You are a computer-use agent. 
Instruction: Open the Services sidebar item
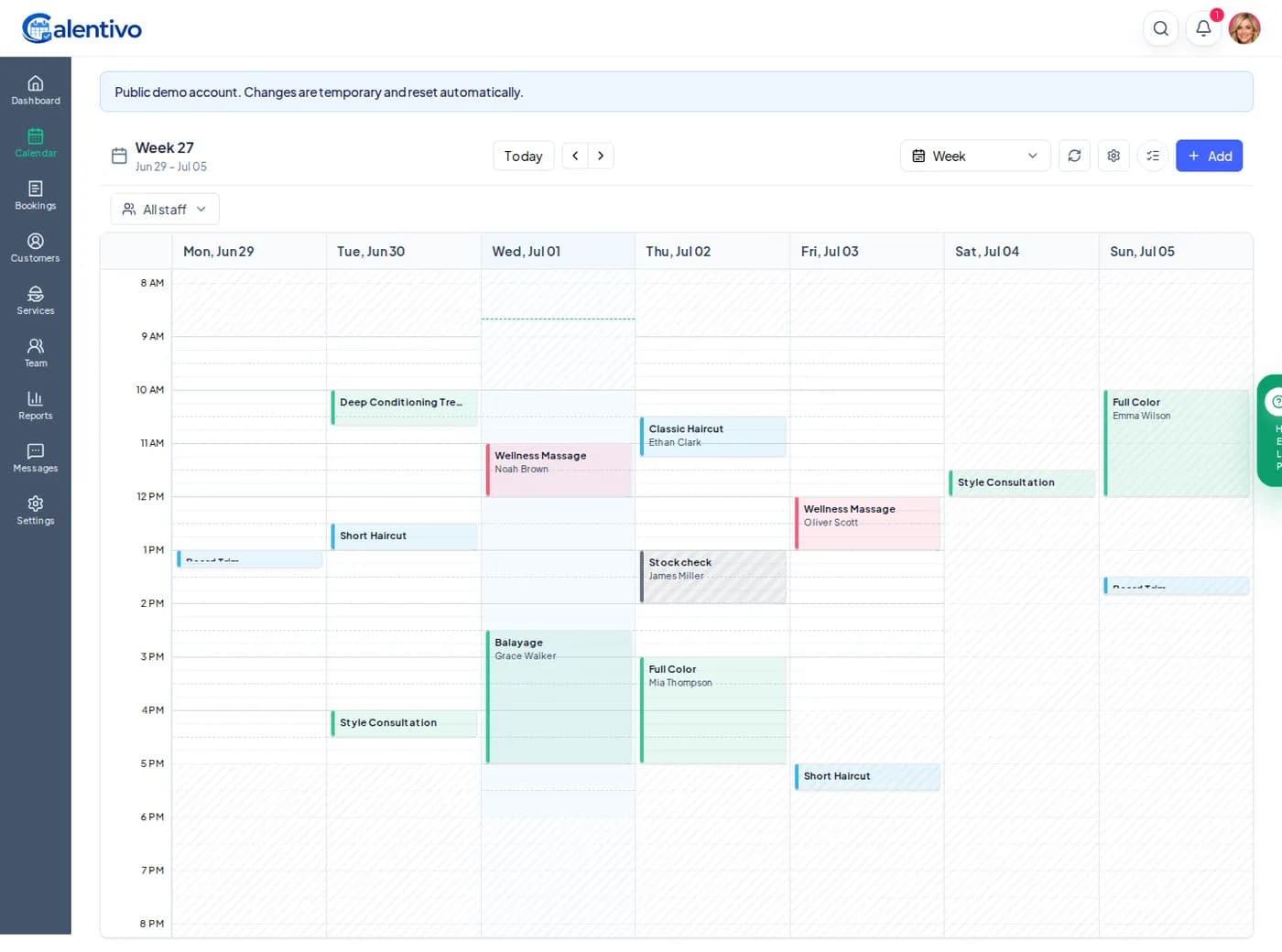pyautogui.click(x=36, y=300)
